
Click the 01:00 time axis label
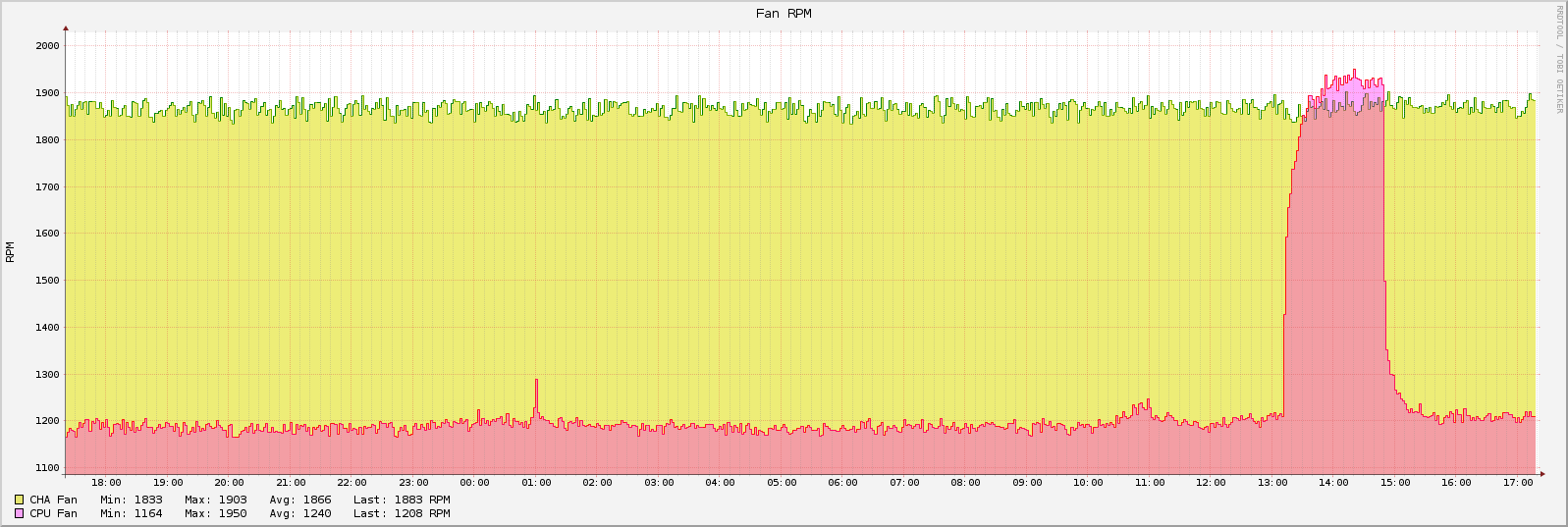(x=536, y=483)
